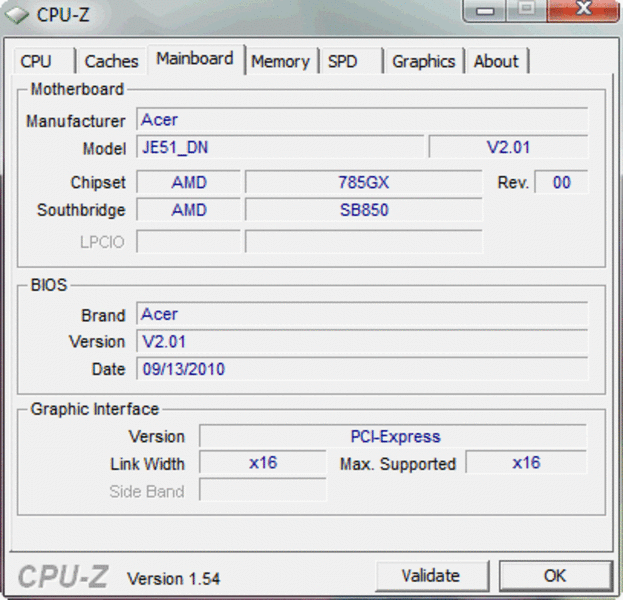Click the Rev. field showing 00
Screen dimensions: 623x600
tap(561, 182)
